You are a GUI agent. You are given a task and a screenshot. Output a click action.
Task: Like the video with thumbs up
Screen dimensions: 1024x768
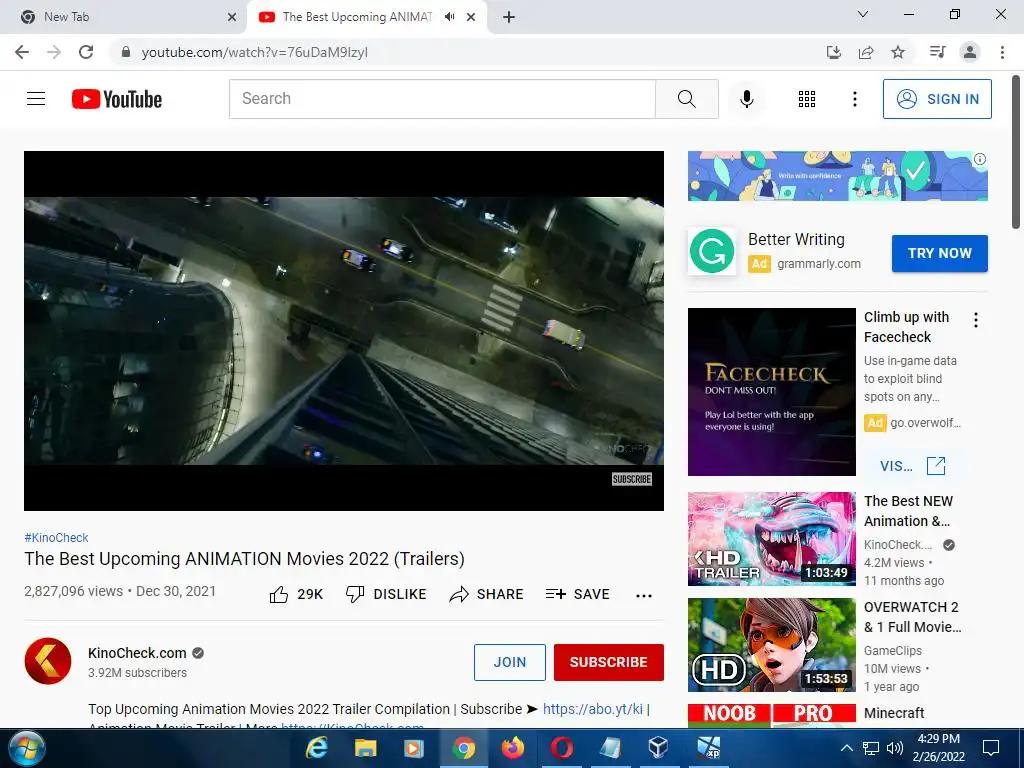pyautogui.click(x=296, y=594)
